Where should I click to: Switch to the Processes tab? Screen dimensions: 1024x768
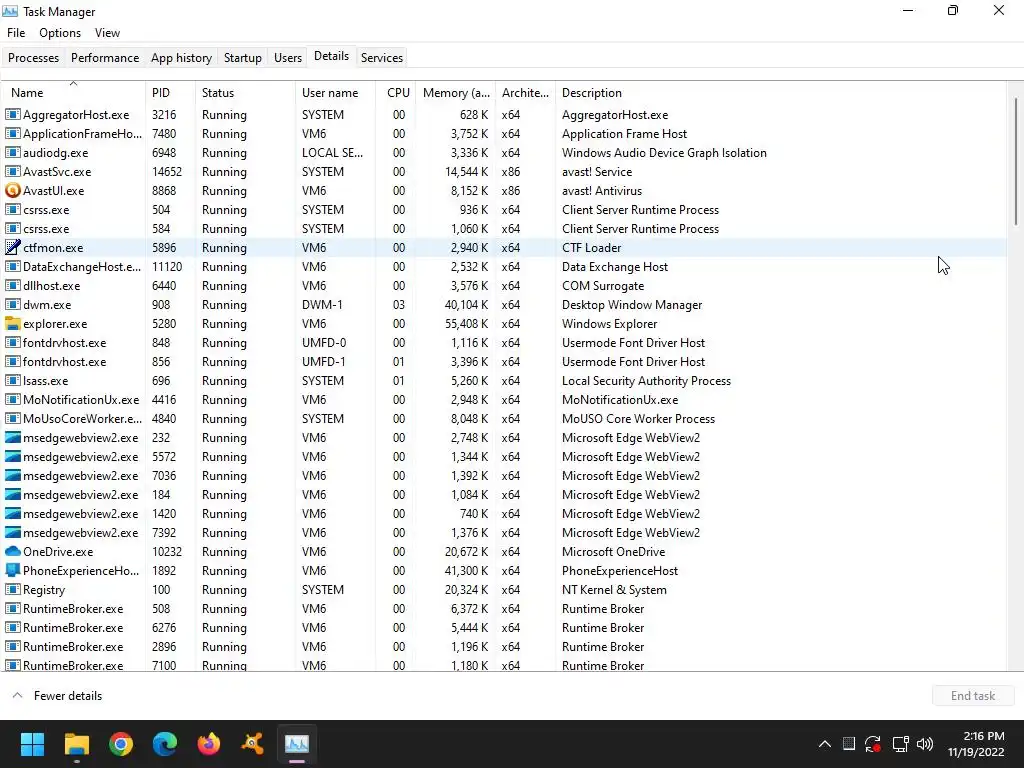[x=33, y=57]
